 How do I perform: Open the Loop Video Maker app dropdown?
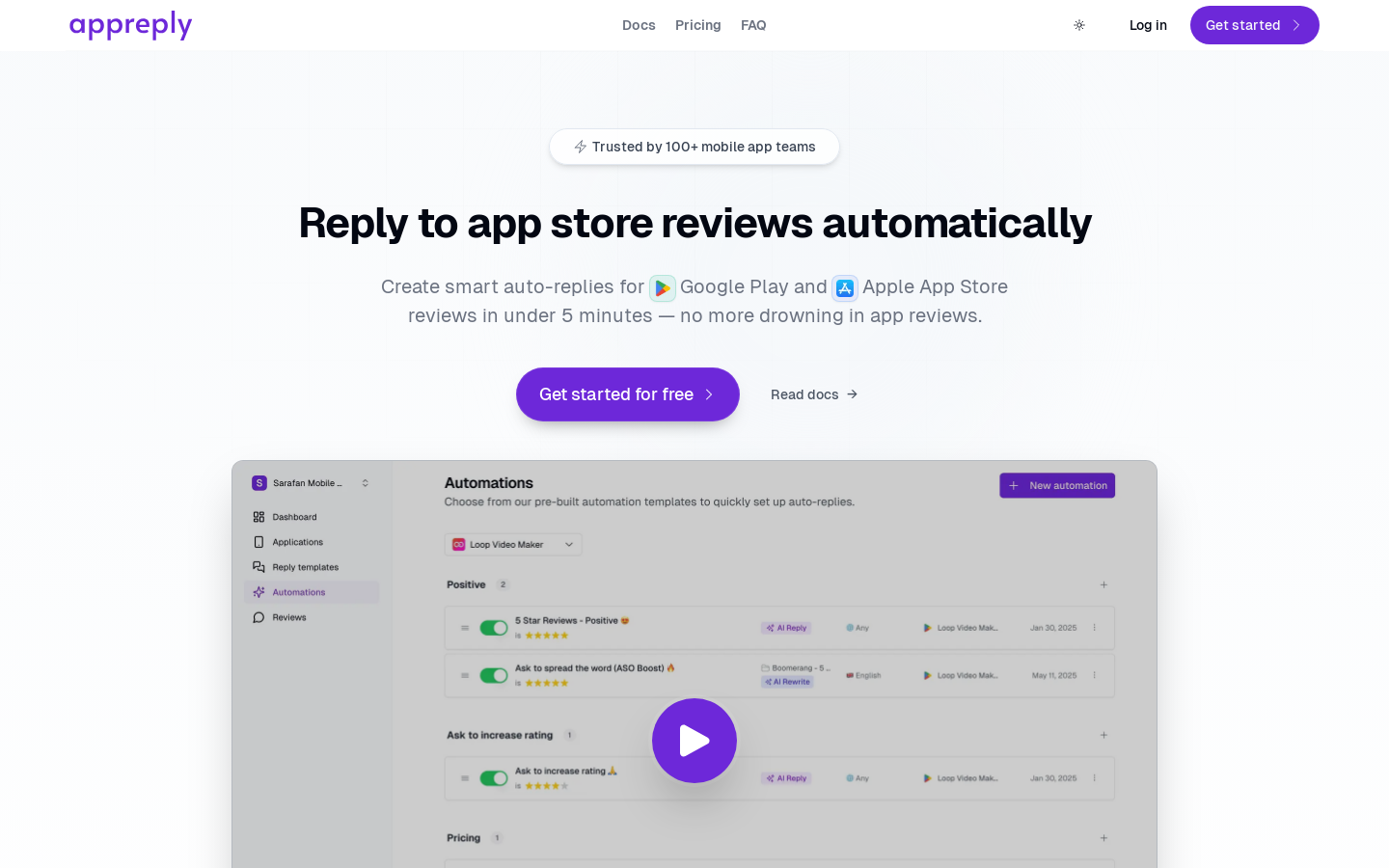click(513, 544)
